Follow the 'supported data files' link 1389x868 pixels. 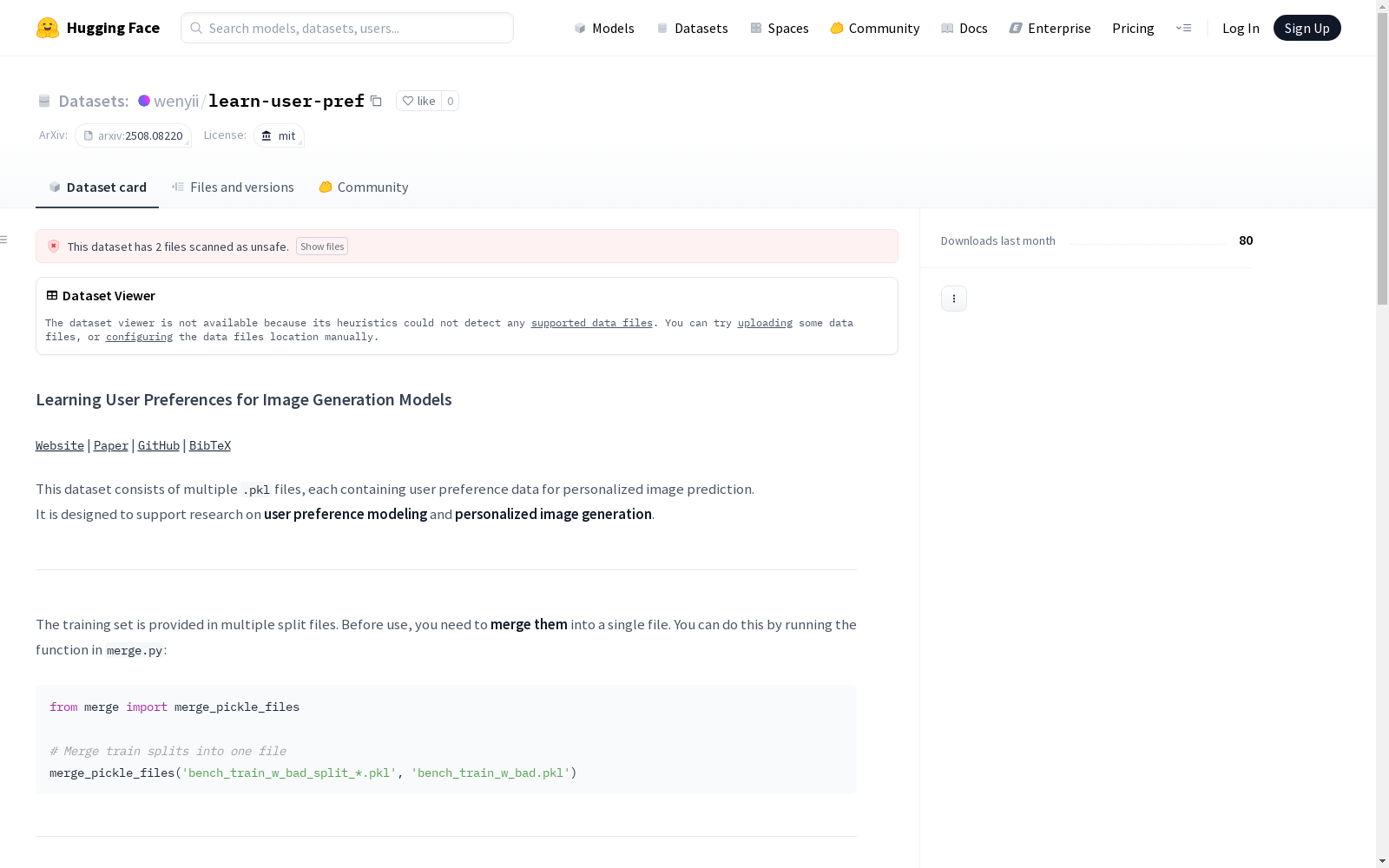pyautogui.click(x=592, y=323)
